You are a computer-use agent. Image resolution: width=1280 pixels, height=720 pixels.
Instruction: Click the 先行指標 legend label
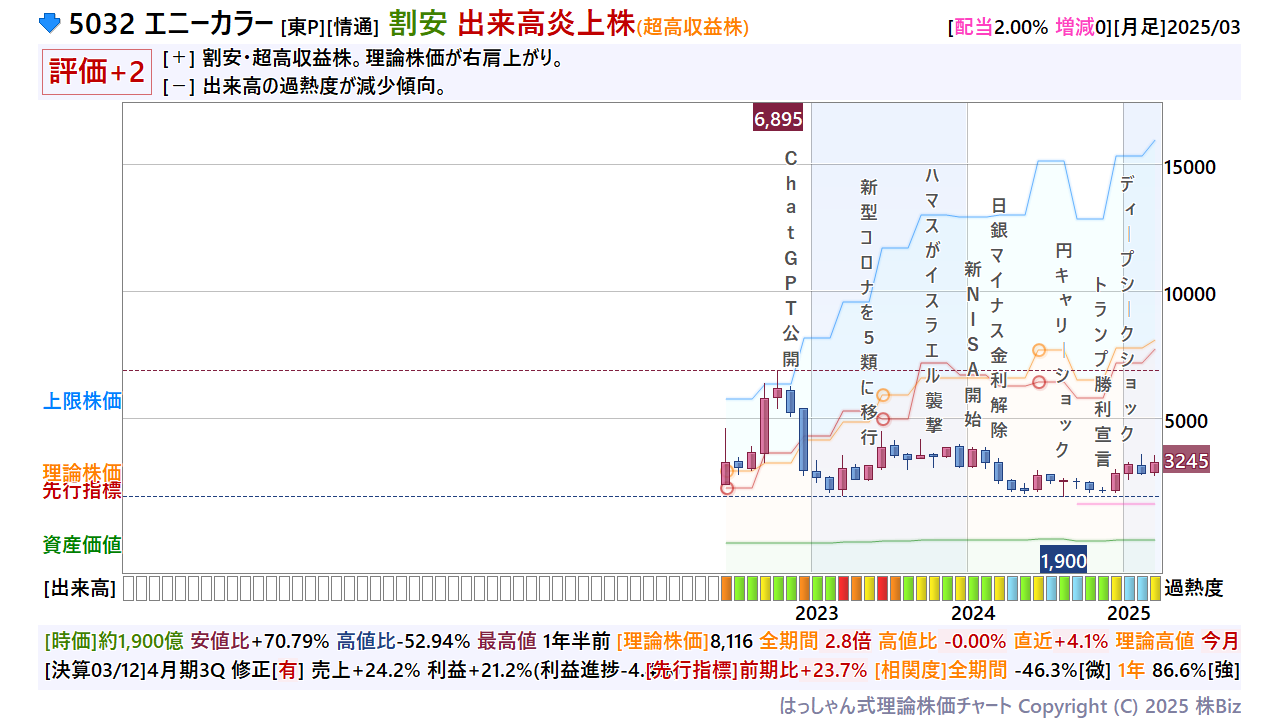tap(82, 490)
